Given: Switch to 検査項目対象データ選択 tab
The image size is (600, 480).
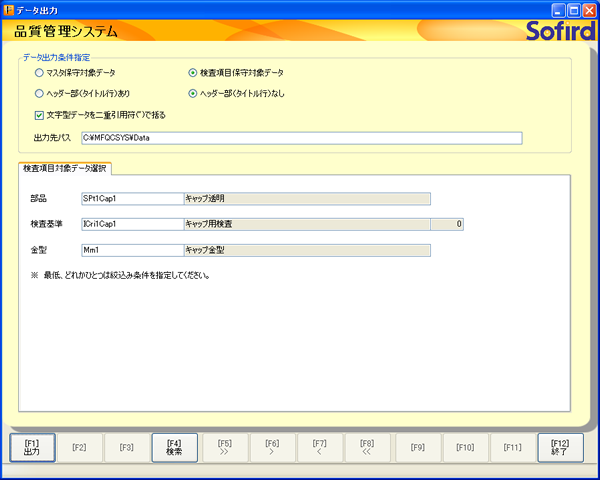Looking at the screenshot, I should [x=64, y=167].
